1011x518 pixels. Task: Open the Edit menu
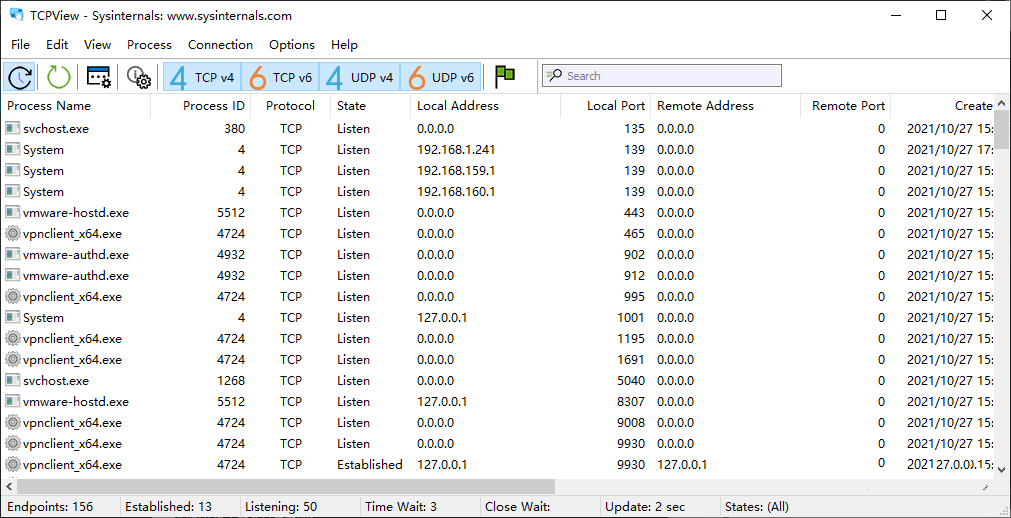[x=57, y=45]
